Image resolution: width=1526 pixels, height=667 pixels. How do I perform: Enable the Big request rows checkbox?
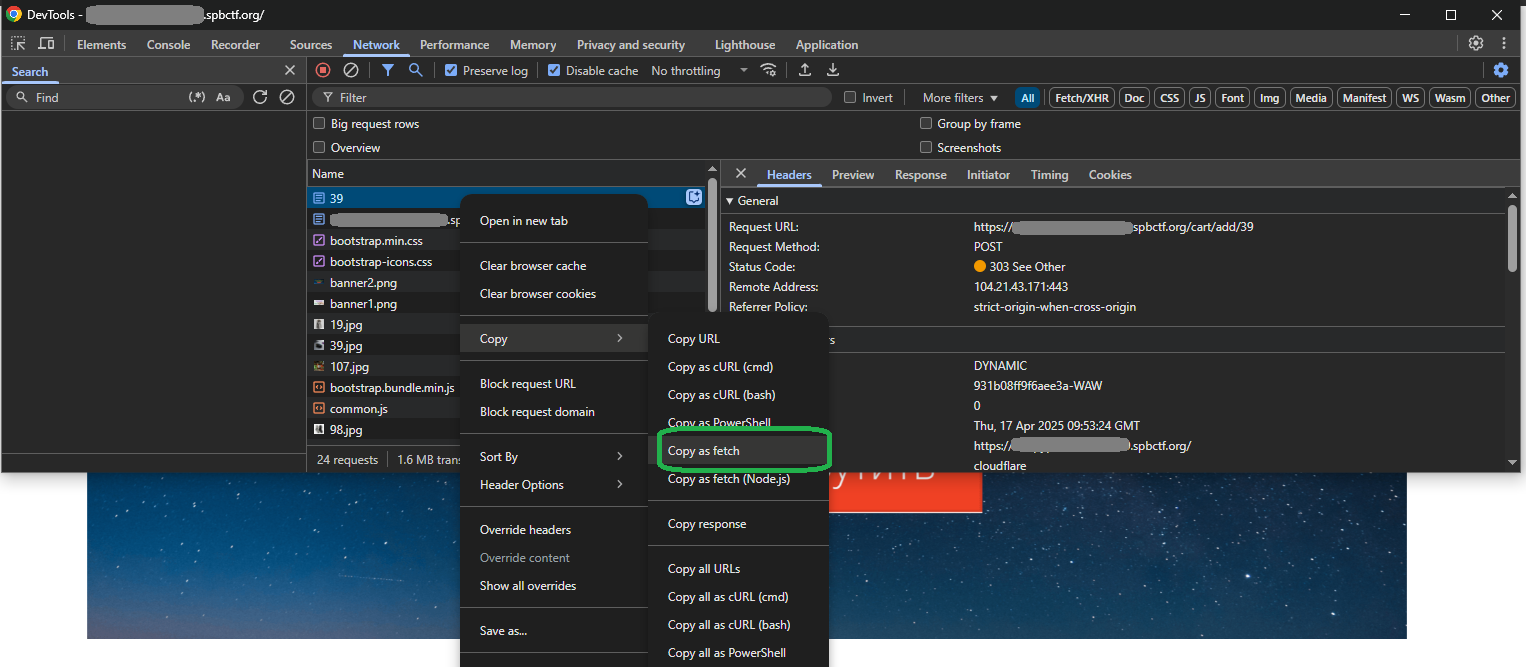[320, 124]
